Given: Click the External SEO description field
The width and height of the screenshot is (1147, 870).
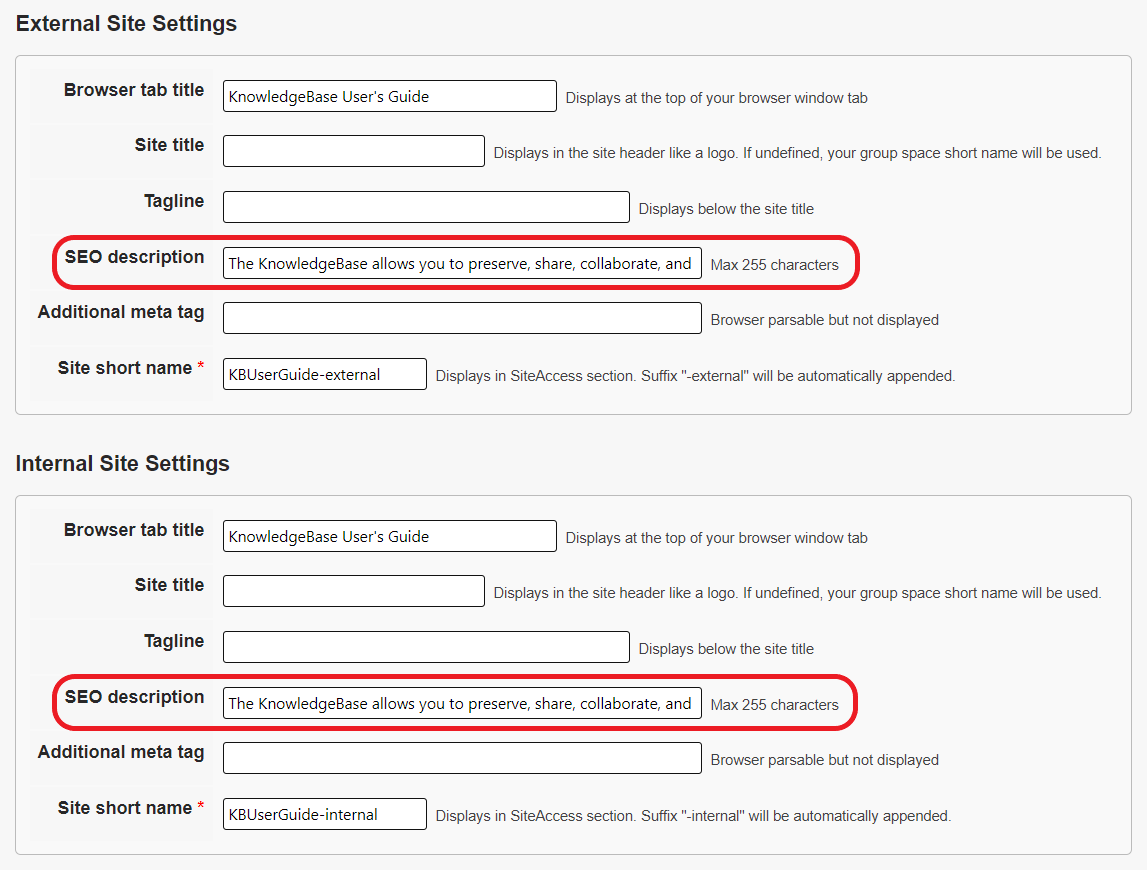Looking at the screenshot, I should click(462, 263).
